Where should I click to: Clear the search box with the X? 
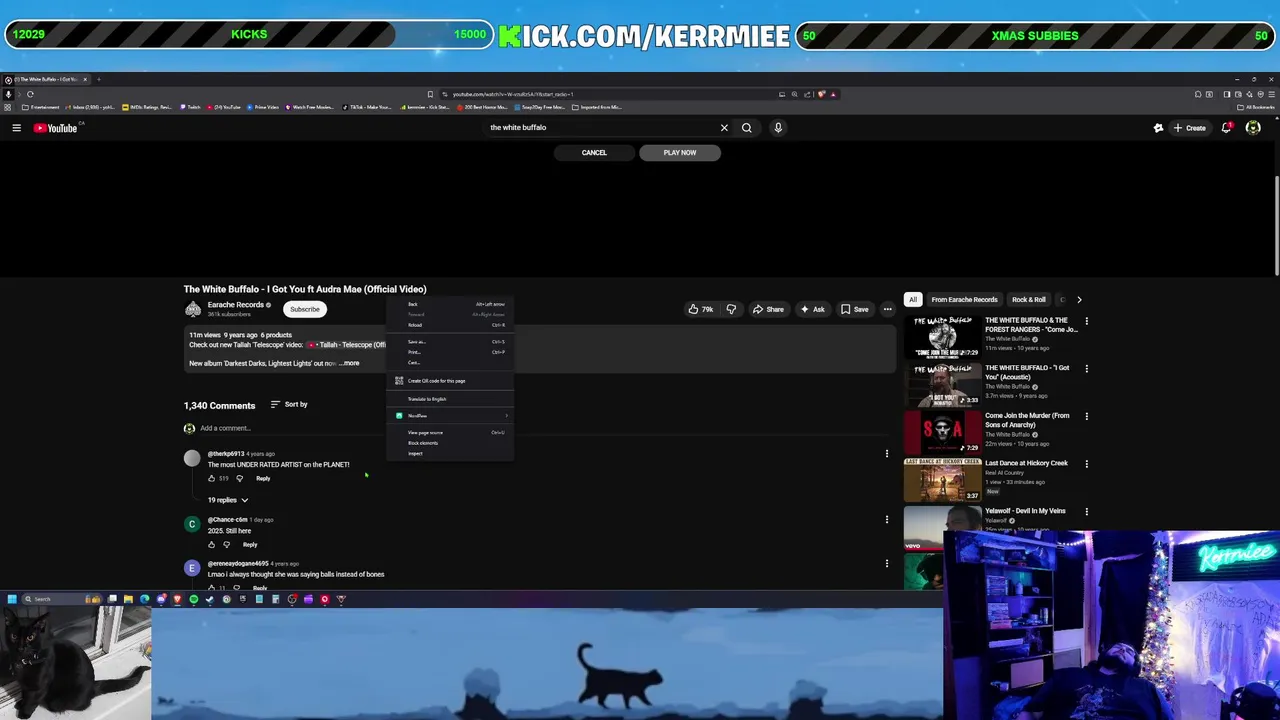coord(724,128)
